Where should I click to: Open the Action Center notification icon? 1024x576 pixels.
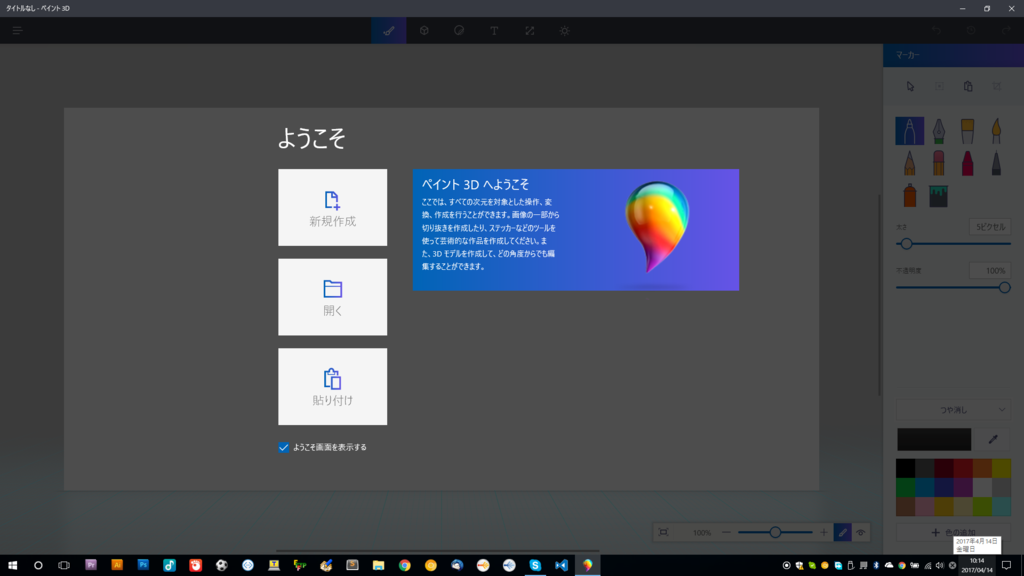click(x=1006, y=565)
